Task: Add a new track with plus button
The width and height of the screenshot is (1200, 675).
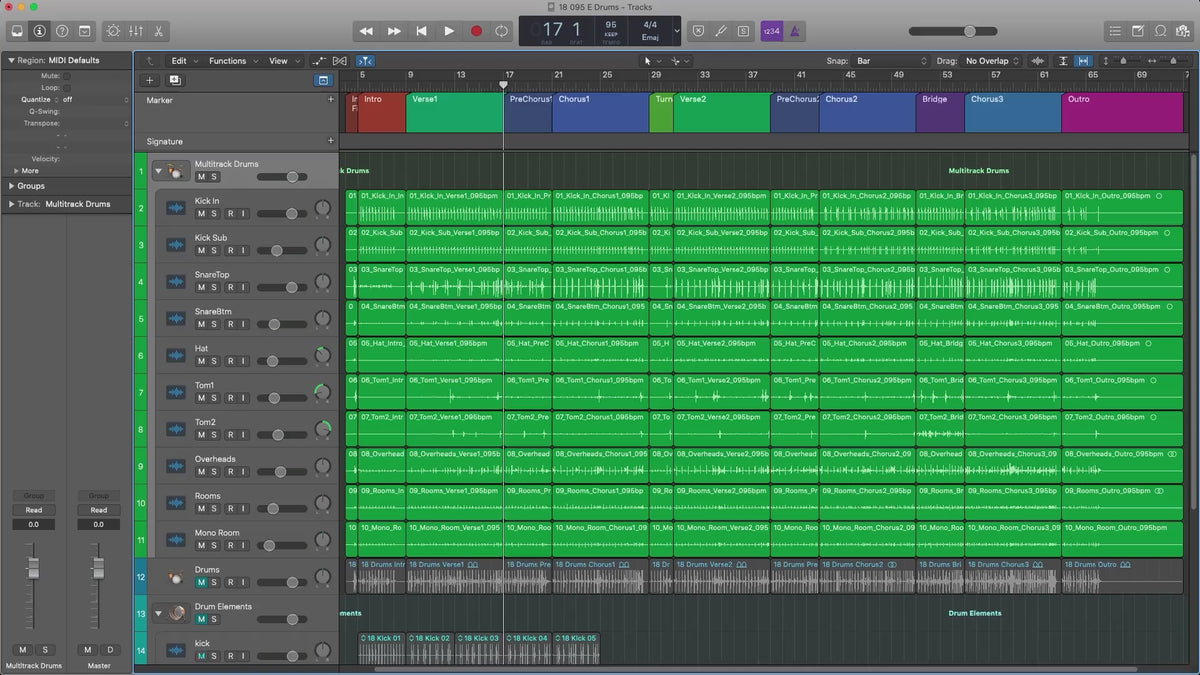Action: [x=150, y=80]
